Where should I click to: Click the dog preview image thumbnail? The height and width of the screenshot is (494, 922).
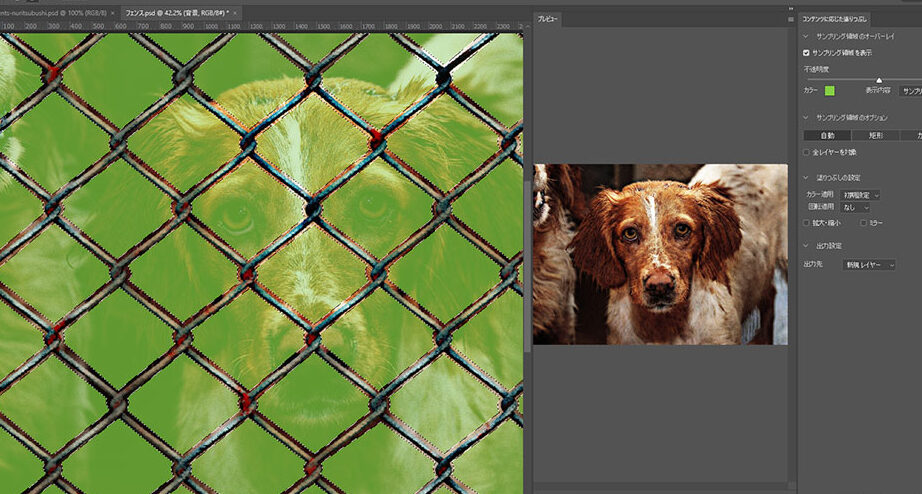click(660, 254)
